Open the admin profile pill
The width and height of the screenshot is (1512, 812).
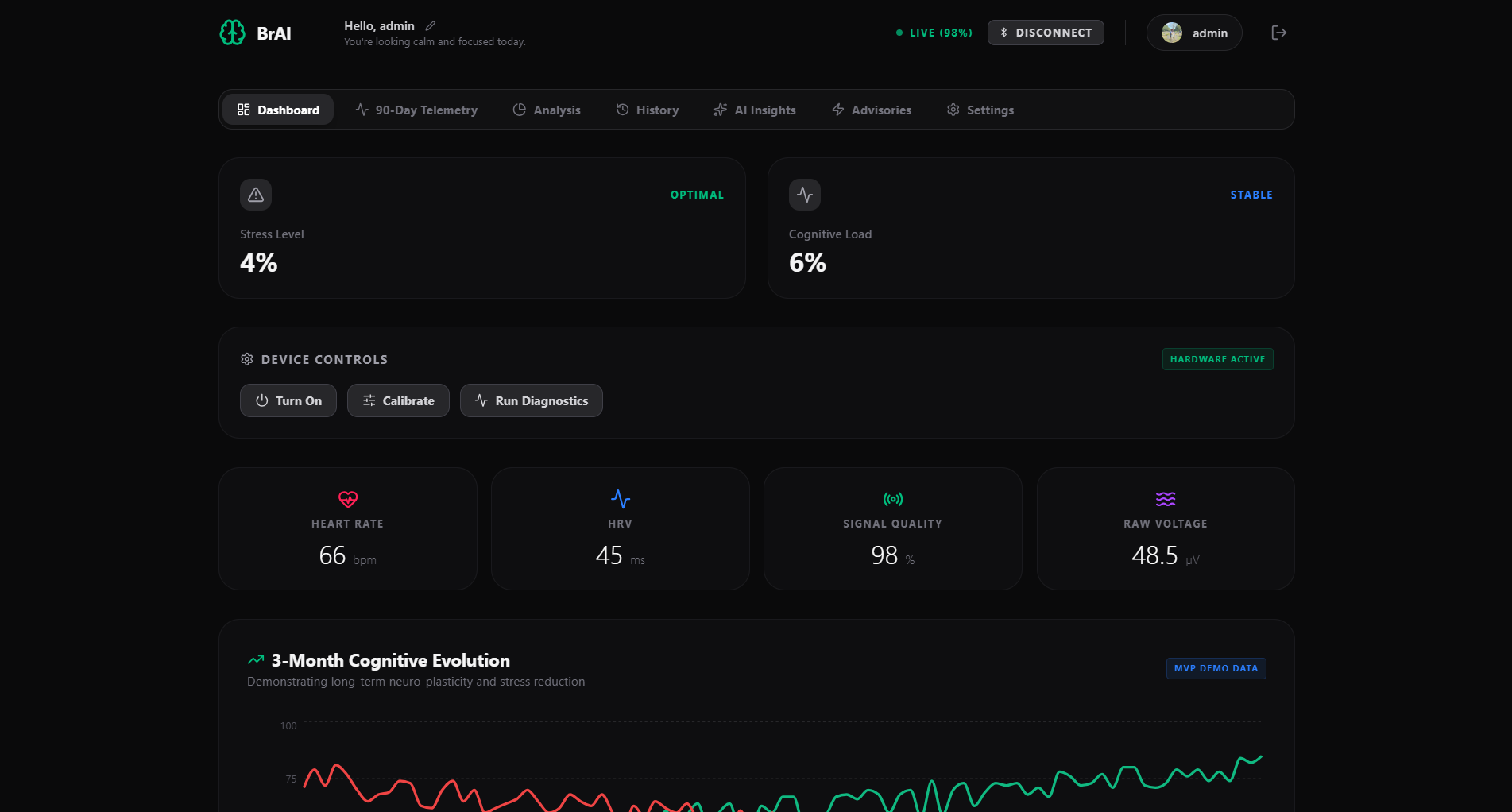click(x=1193, y=33)
